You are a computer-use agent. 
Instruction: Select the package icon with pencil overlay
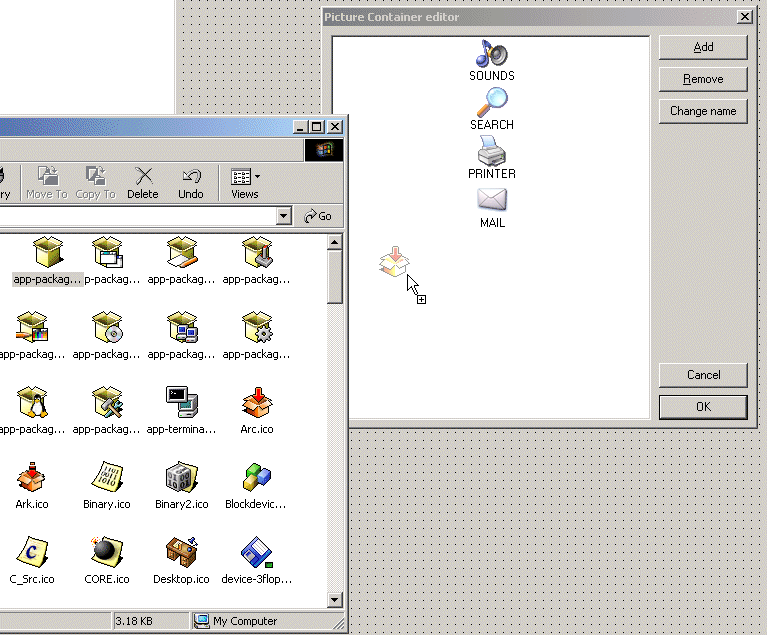click(x=181, y=252)
